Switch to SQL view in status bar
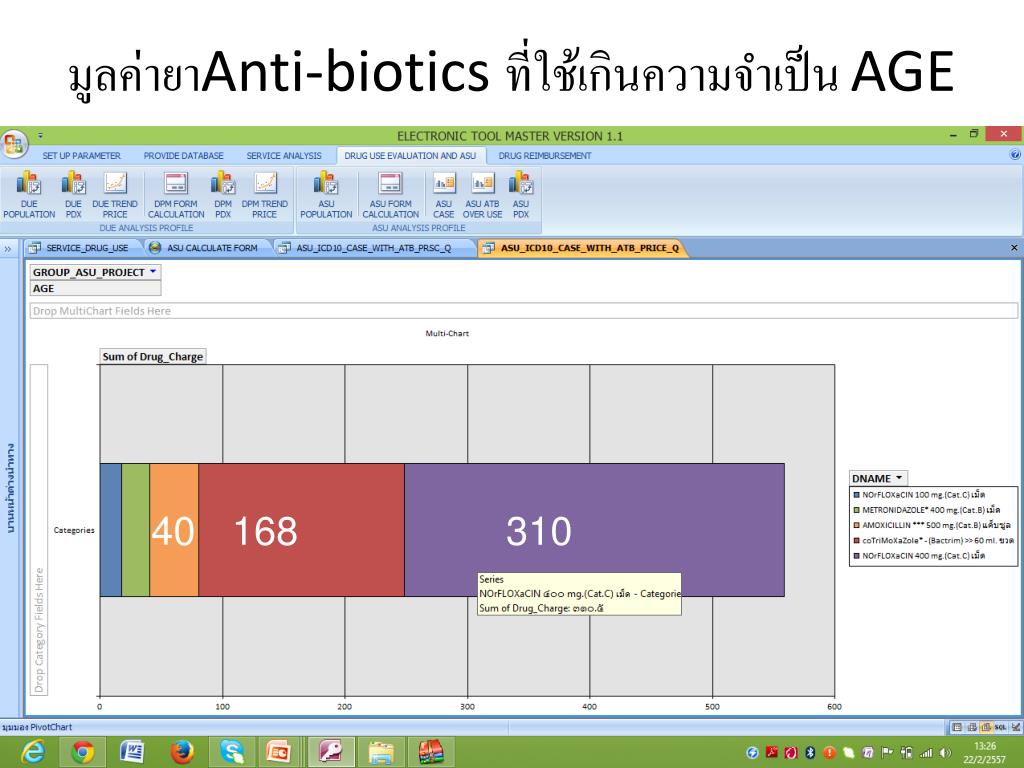 click(1000, 727)
